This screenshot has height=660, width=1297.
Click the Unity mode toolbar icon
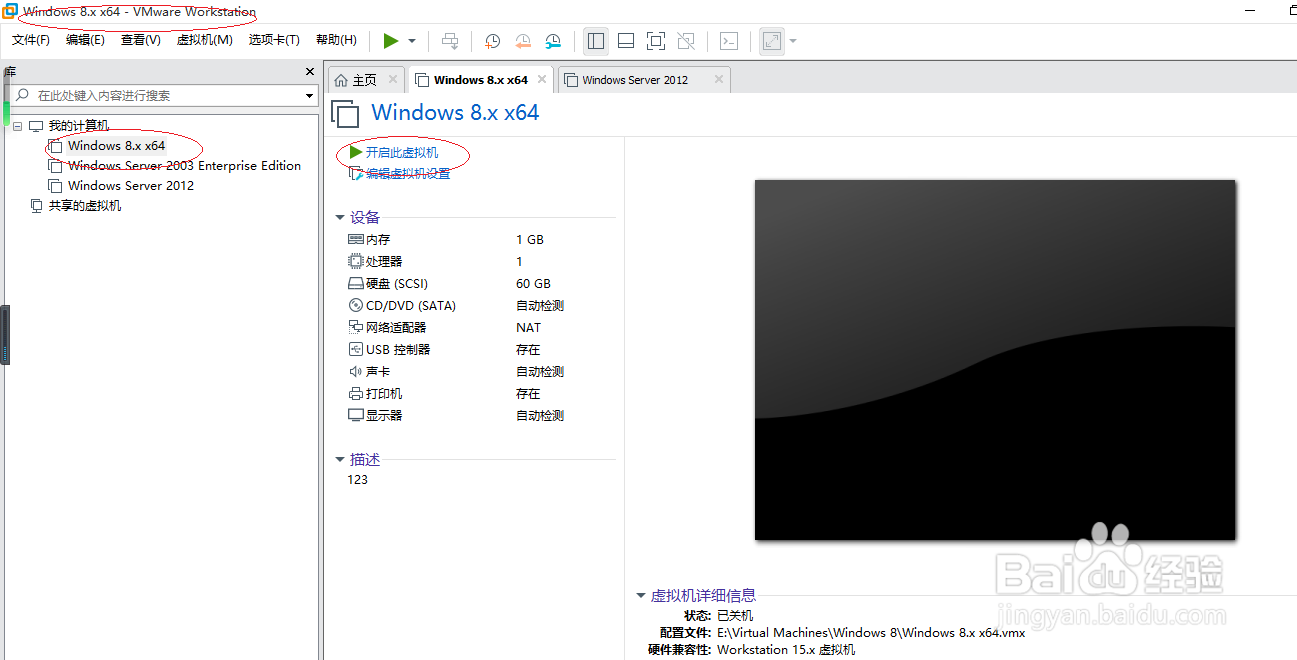click(686, 41)
